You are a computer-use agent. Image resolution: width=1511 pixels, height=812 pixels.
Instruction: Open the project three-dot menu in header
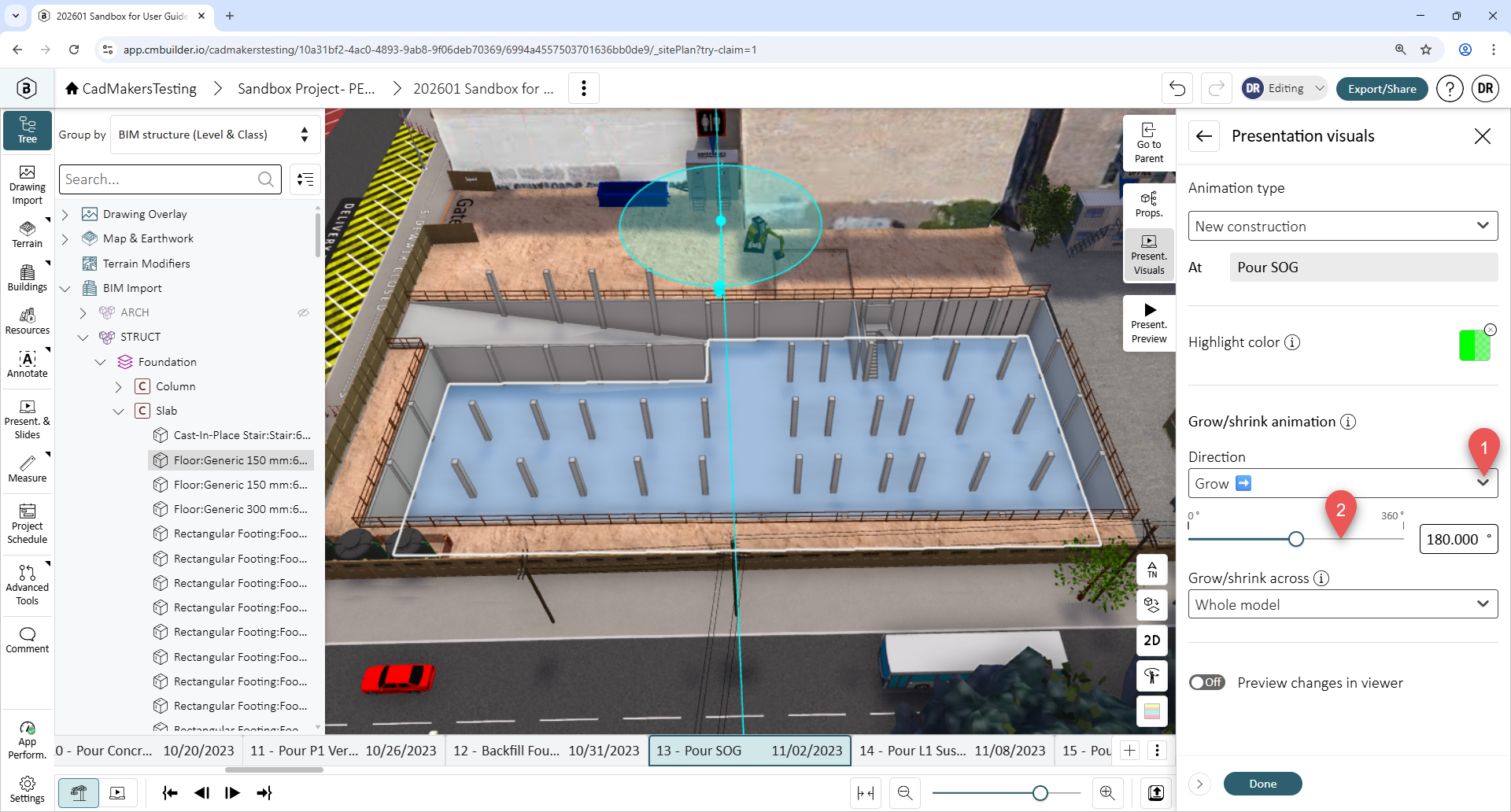(x=584, y=88)
